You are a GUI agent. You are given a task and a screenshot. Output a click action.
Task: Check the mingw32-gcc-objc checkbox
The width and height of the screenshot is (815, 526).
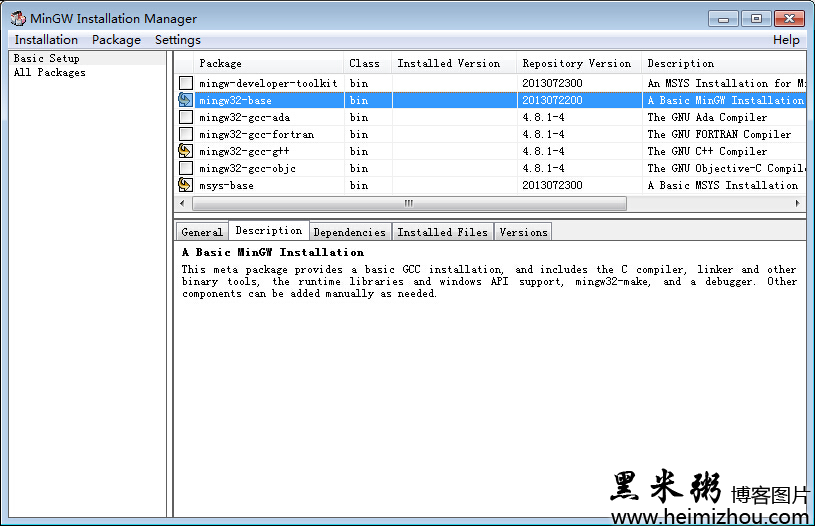(186, 168)
